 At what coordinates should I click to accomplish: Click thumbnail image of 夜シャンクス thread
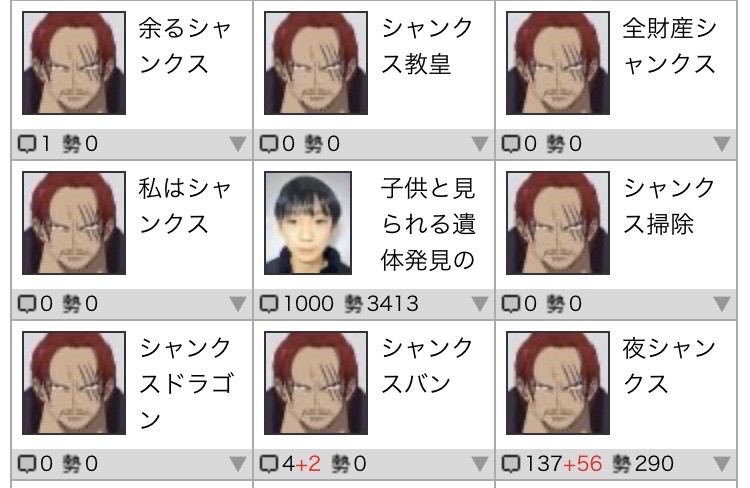[x=558, y=383]
